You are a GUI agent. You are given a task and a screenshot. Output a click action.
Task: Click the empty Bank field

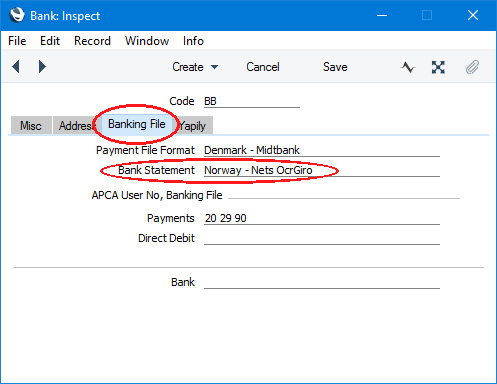[322, 282]
